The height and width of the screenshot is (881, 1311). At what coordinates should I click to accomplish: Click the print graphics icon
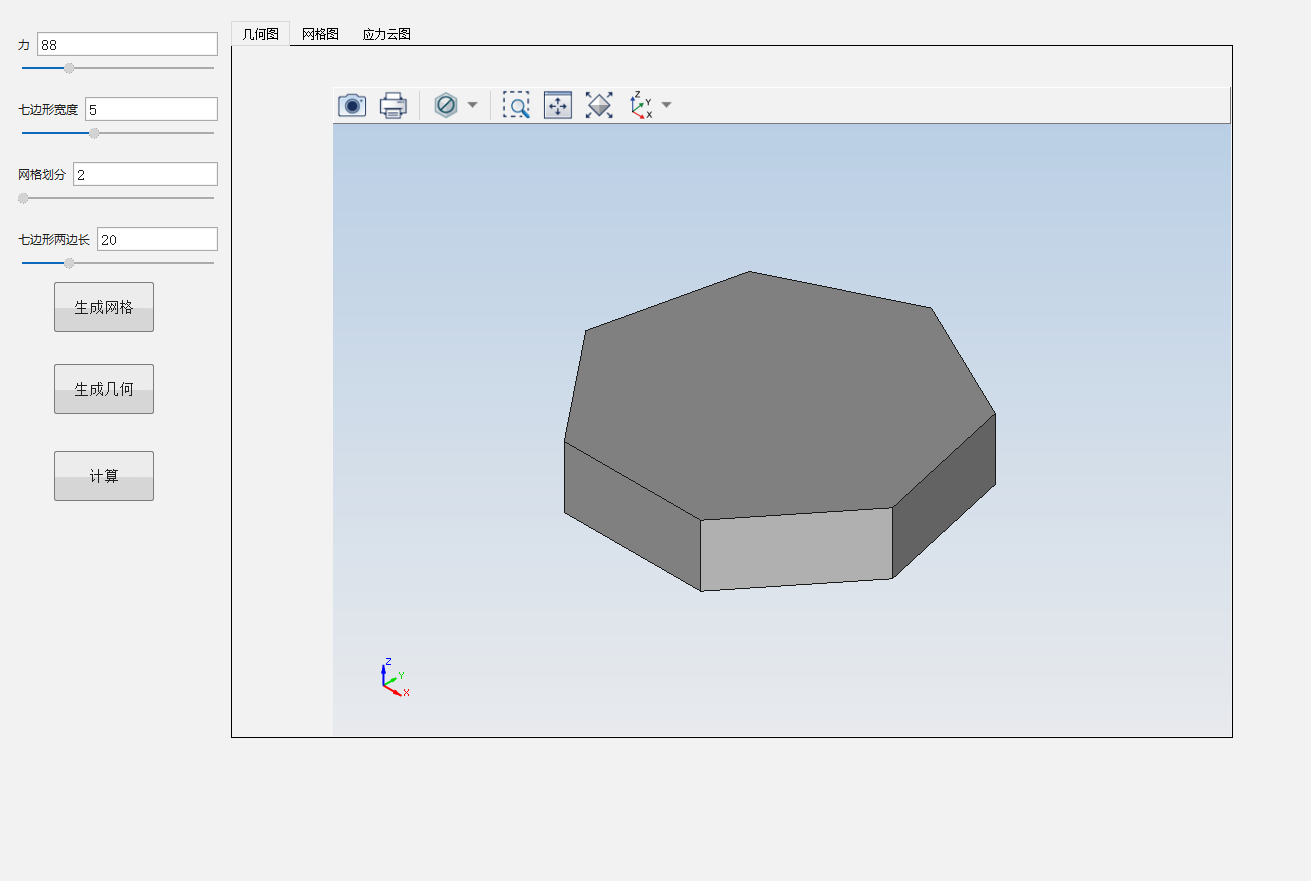[393, 105]
